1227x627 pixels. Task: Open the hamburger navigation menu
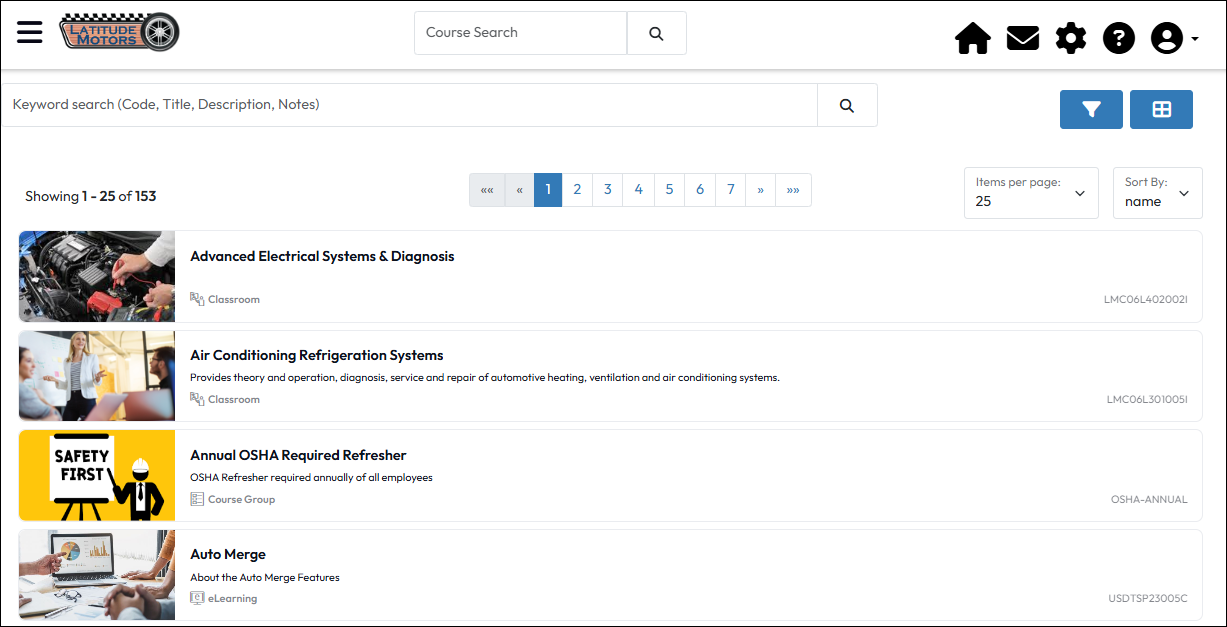click(30, 32)
